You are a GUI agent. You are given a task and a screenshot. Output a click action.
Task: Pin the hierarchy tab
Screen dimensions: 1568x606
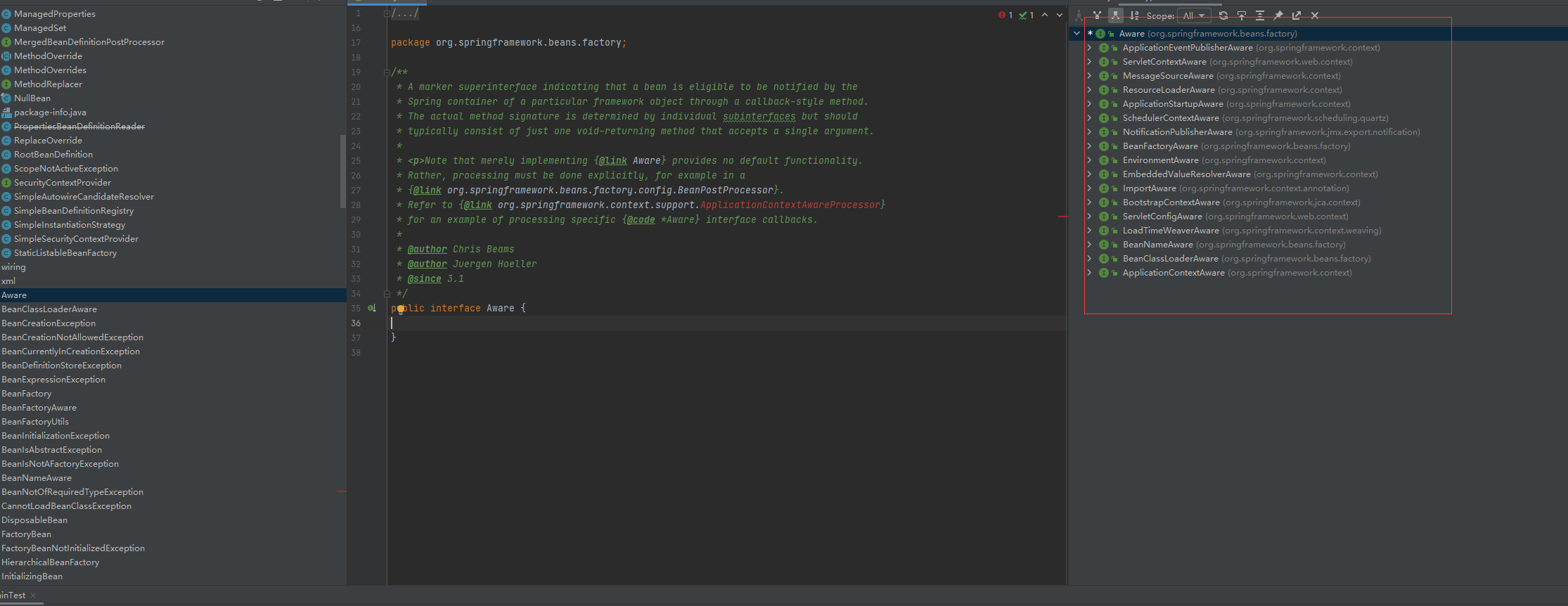pyautogui.click(x=1278, y=15)
